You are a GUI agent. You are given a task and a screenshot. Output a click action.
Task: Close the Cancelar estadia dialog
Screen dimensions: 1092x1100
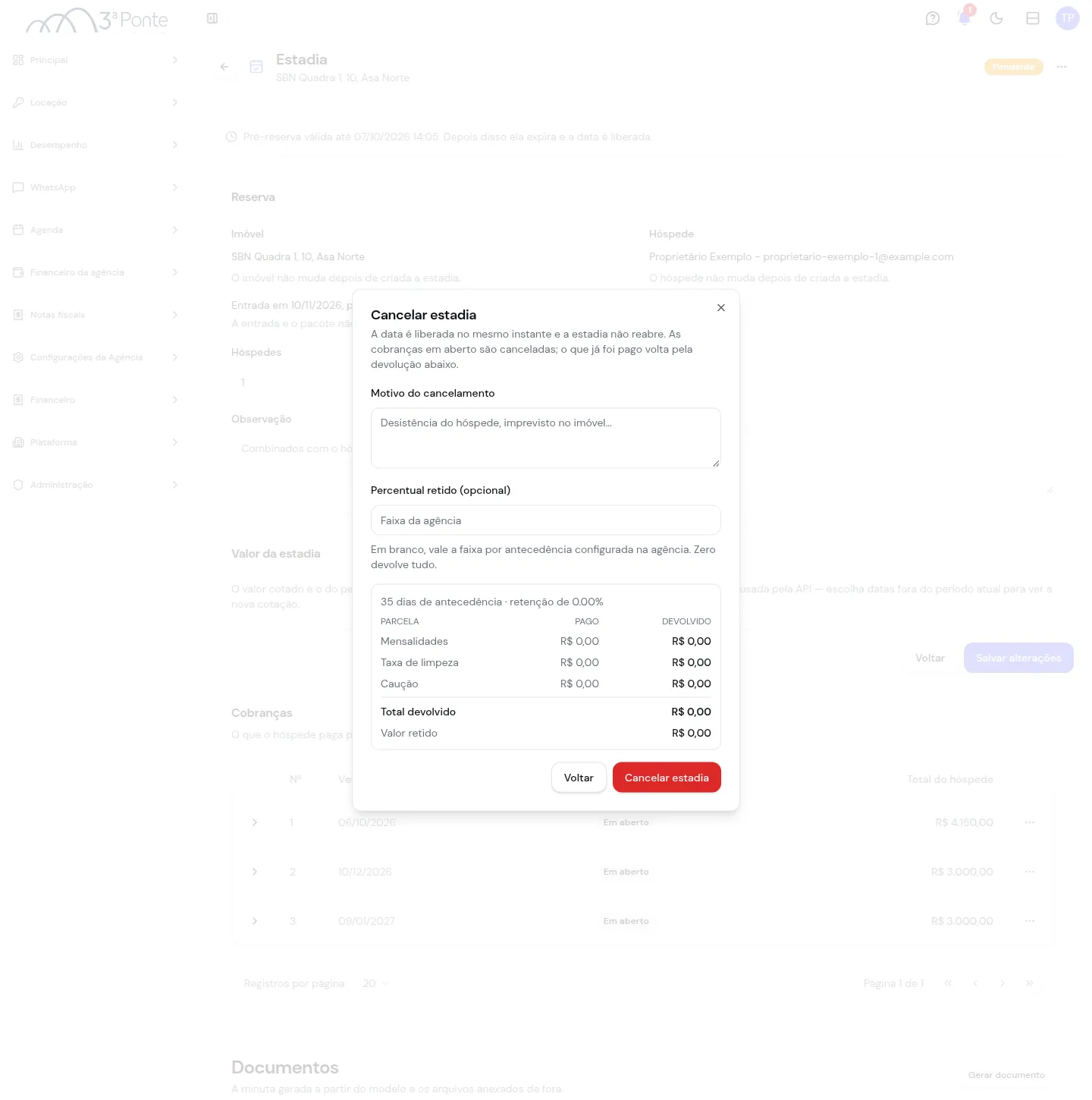pyautogui.click(x=721, y=308)
